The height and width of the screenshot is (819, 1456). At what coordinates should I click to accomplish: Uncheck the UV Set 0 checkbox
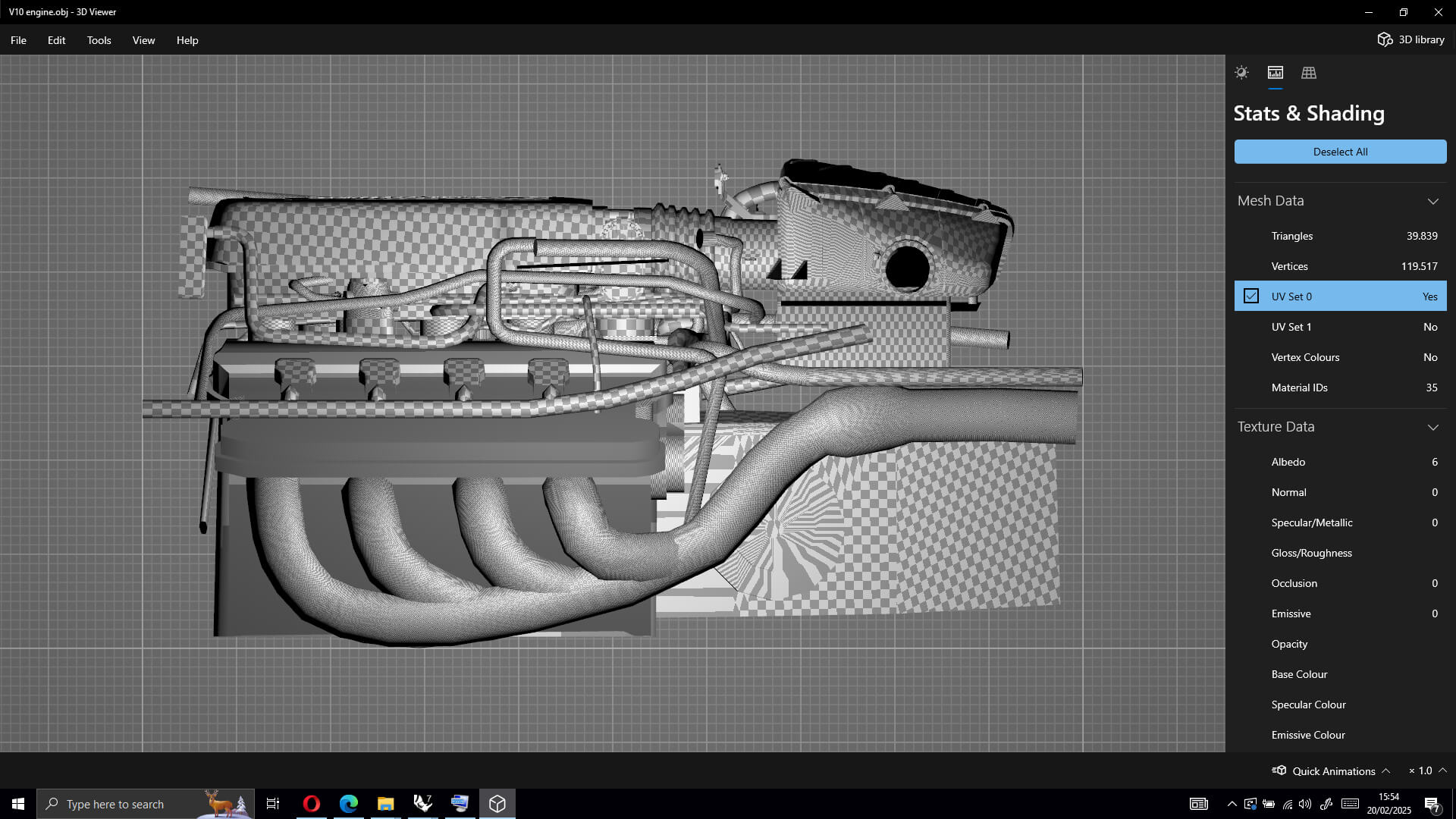click(x=1251, y=296)
